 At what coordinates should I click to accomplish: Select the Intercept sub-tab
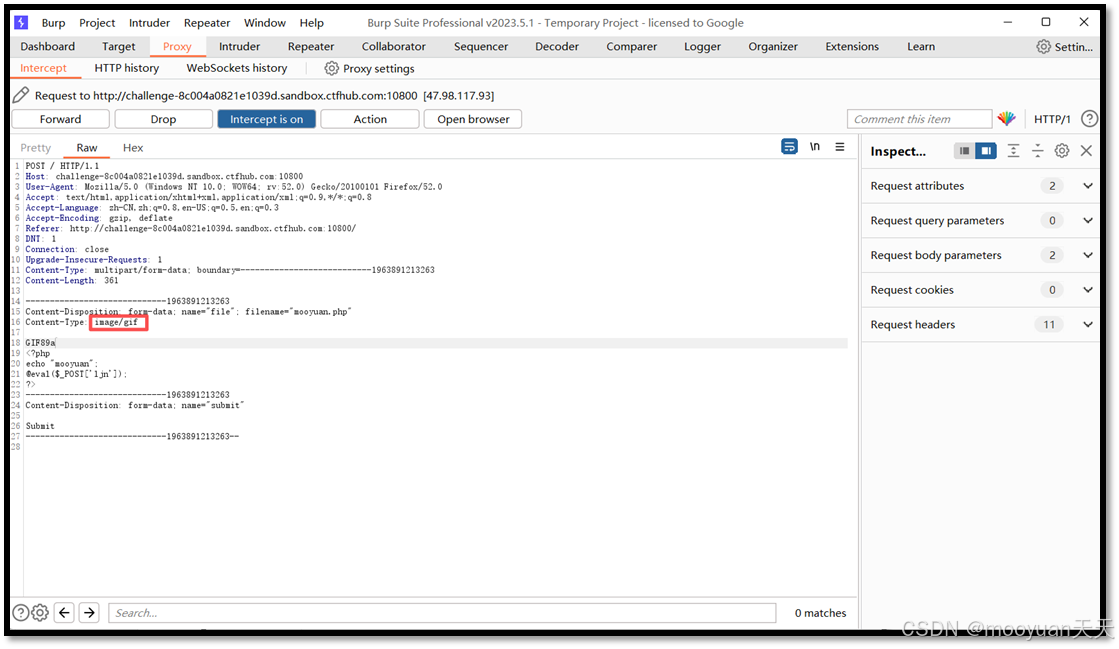(x=44, y=69)
